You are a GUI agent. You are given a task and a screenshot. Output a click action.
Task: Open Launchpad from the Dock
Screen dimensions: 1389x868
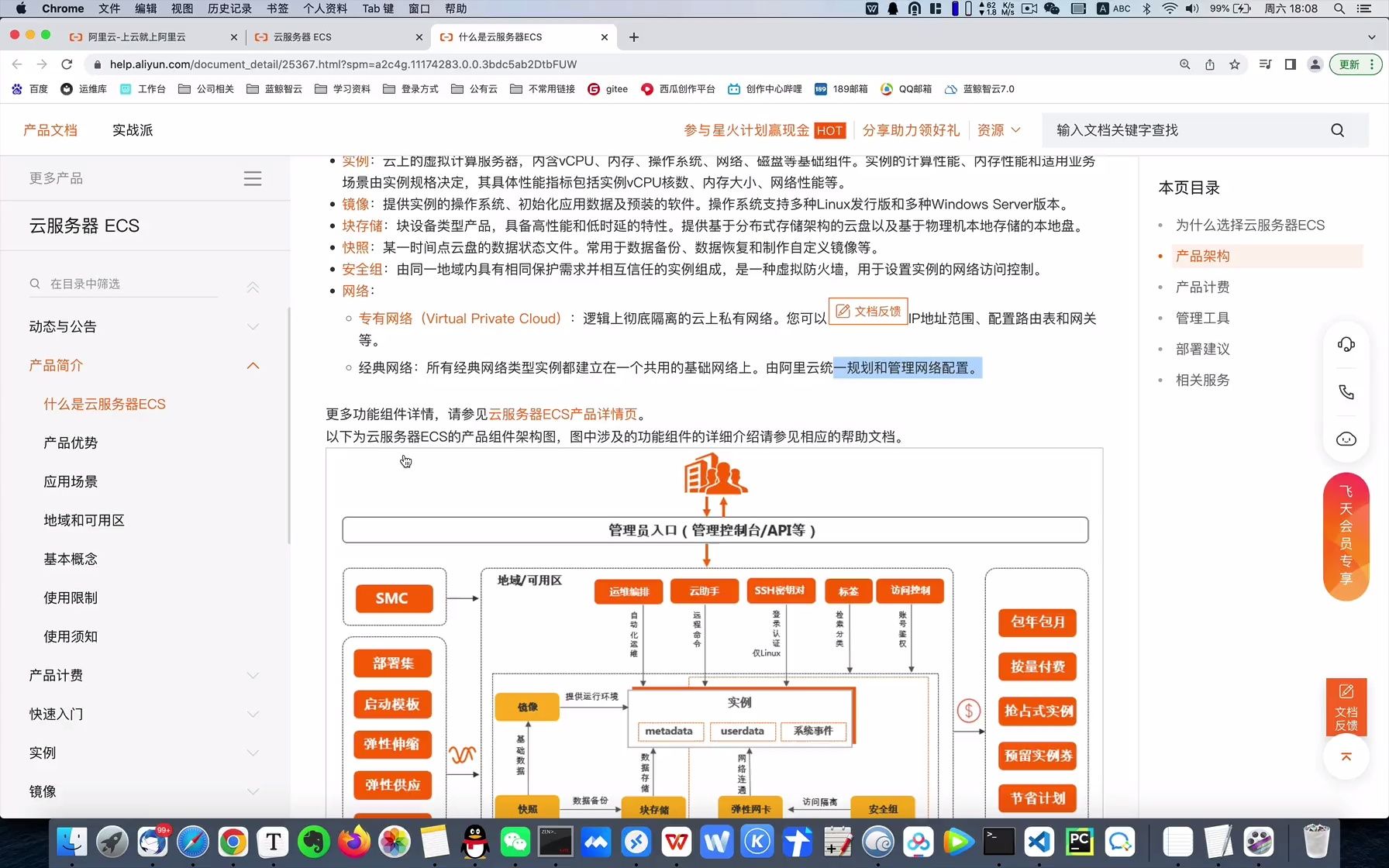(x=112, y=842)
